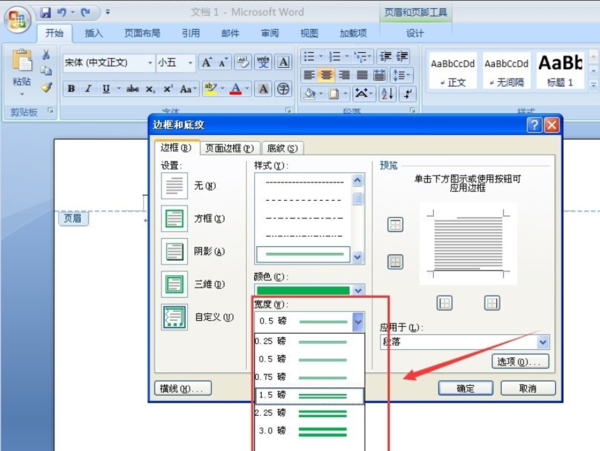Toggle right border in preview
The image size is (600, 451).
(x=492, y=303)
